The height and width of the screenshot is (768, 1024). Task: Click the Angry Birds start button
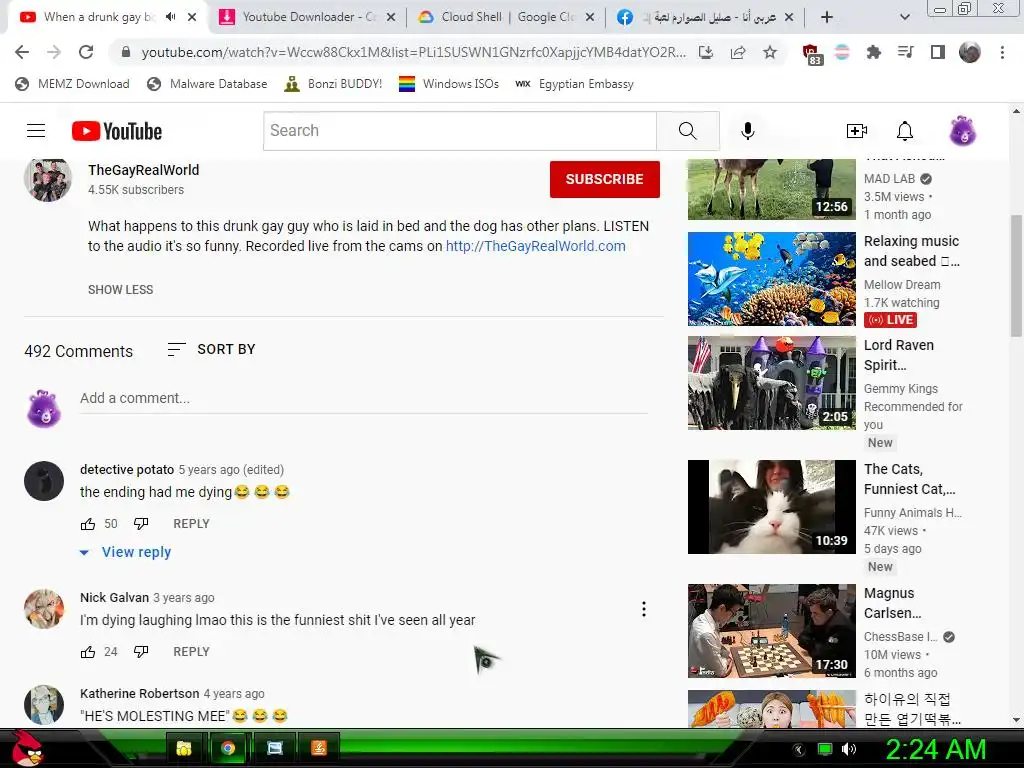(x=26, y=748)
